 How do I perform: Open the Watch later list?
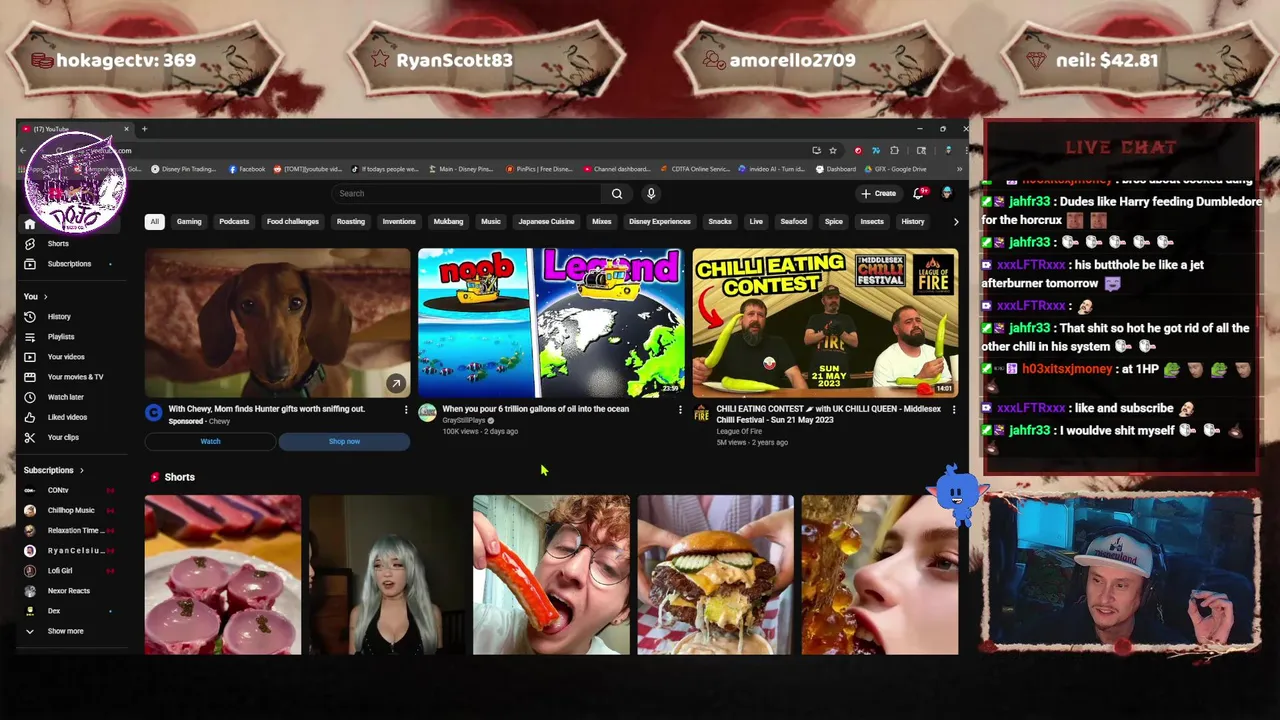pos(65,397)
